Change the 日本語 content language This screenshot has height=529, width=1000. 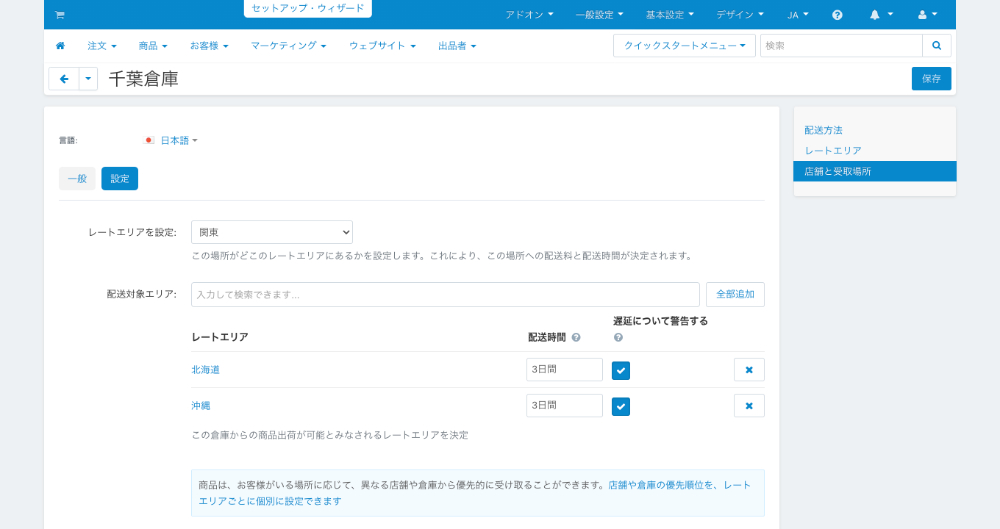(x=179, y=140)
